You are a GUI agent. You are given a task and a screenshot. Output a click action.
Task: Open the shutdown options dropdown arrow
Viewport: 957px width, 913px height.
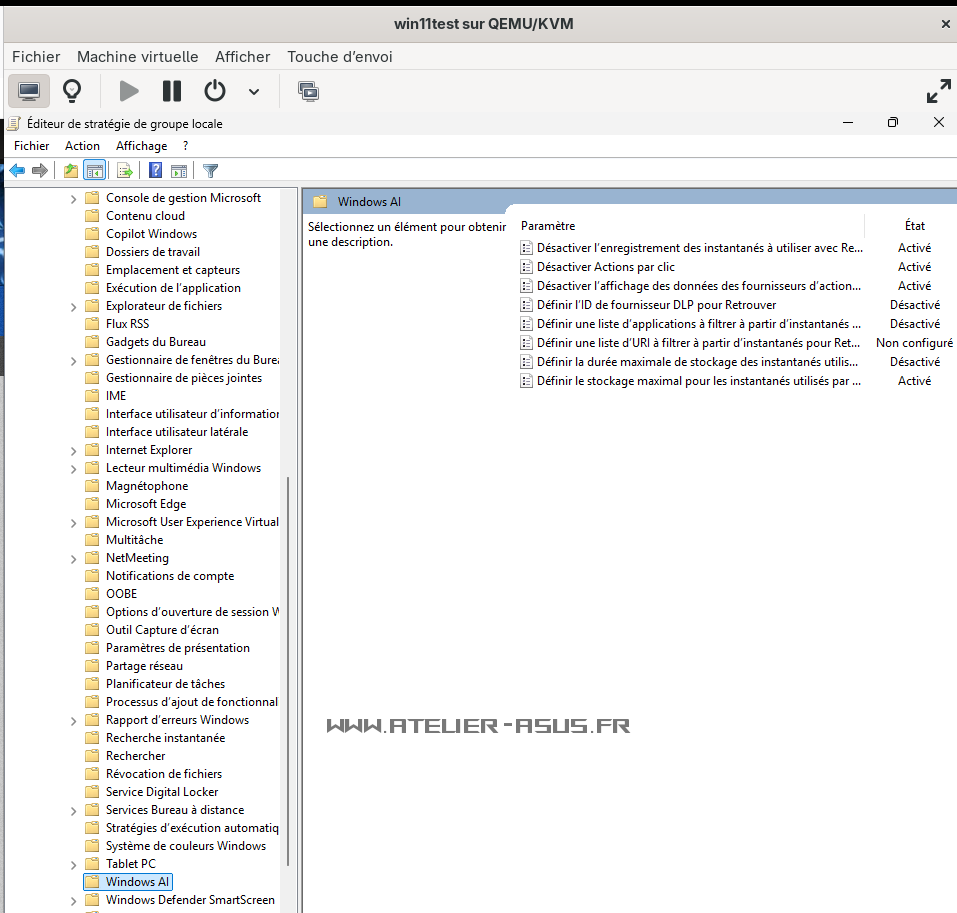point(254,92)
